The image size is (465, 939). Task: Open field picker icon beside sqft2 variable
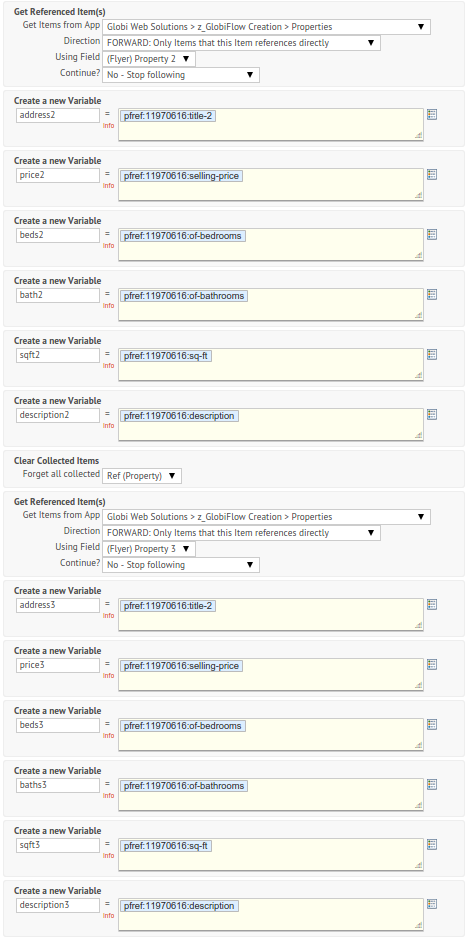point(431,354)
